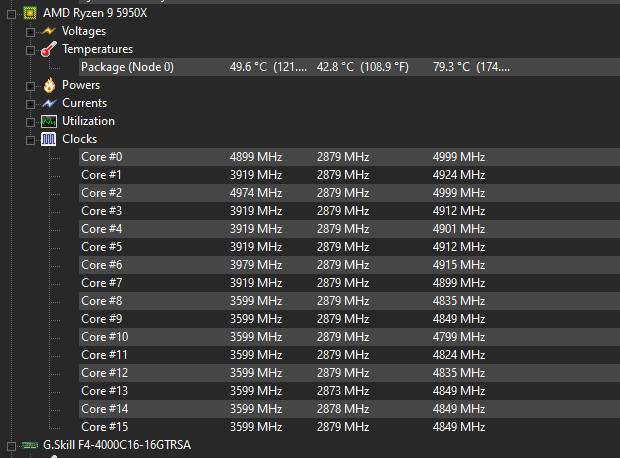620x458 pixels.
Task: Click Core #14's 2878 MHz minimum value
Action: click(343, 409)
